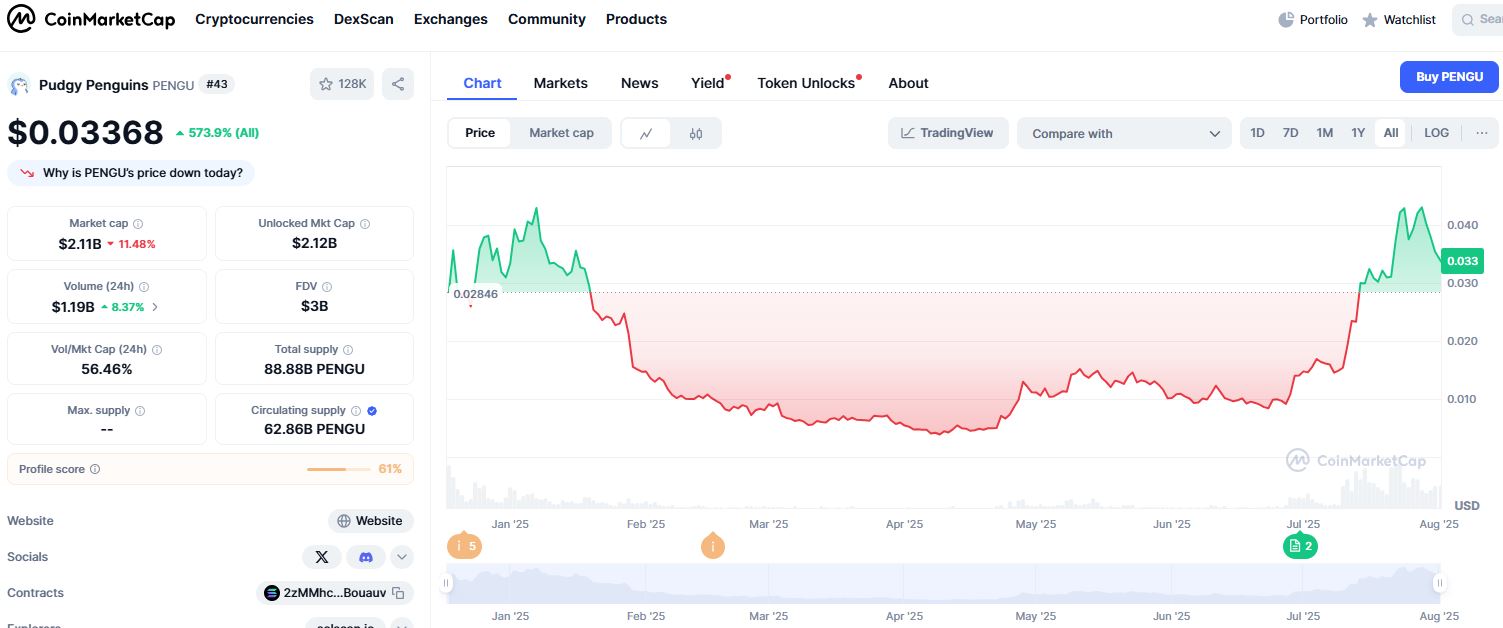Click the CoinMarketCap logo
1503x628 pixels.
point(91,19)
